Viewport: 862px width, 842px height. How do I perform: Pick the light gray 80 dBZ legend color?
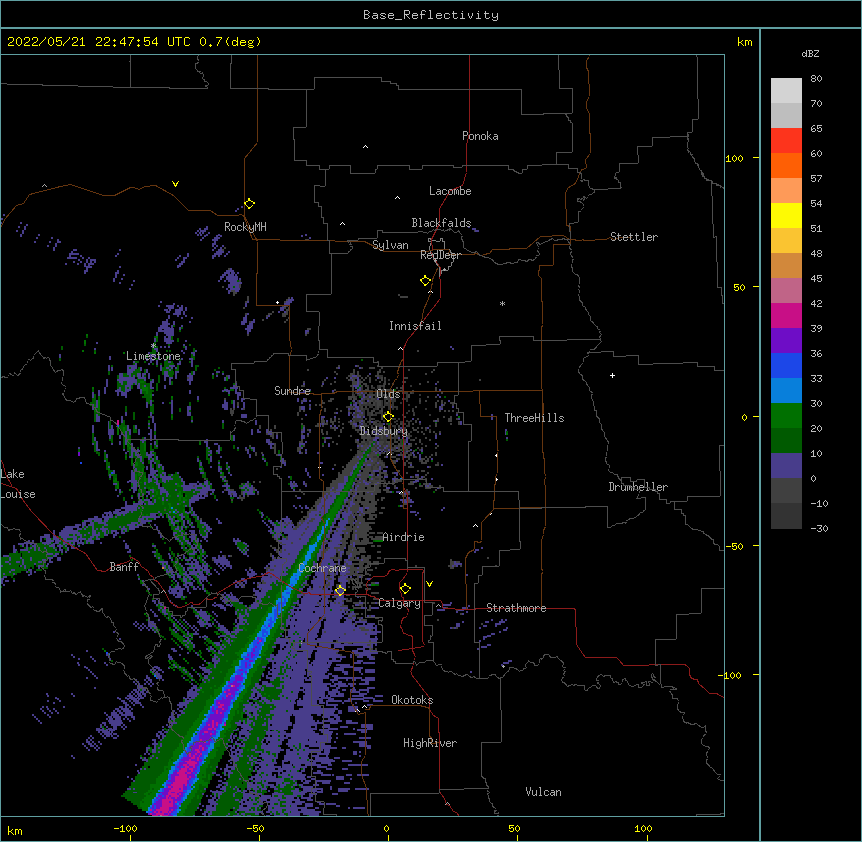786,90
